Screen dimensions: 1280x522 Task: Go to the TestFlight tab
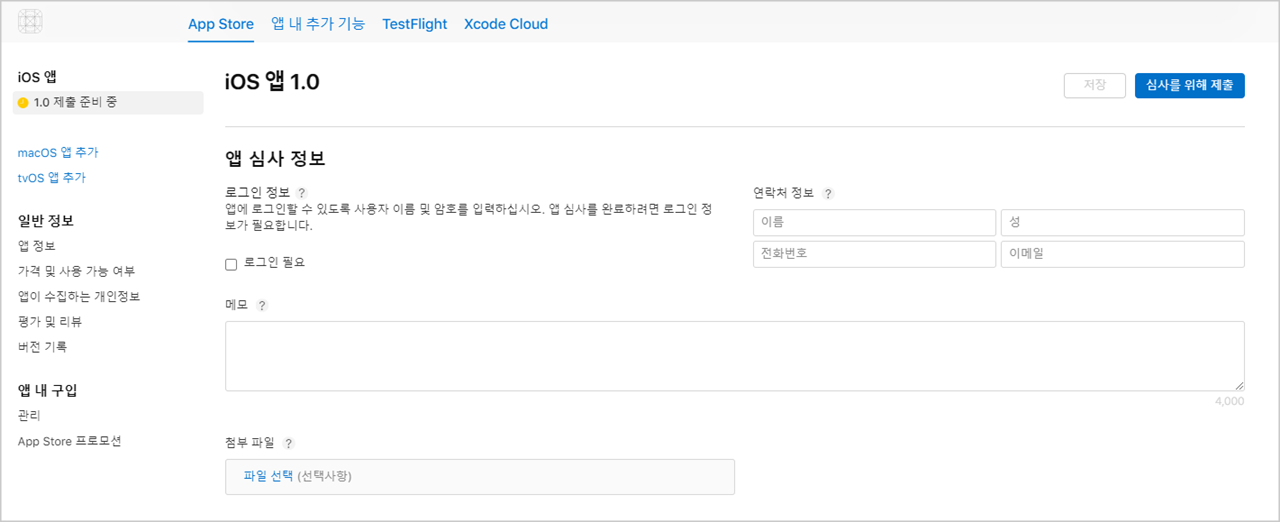point(415,24)
